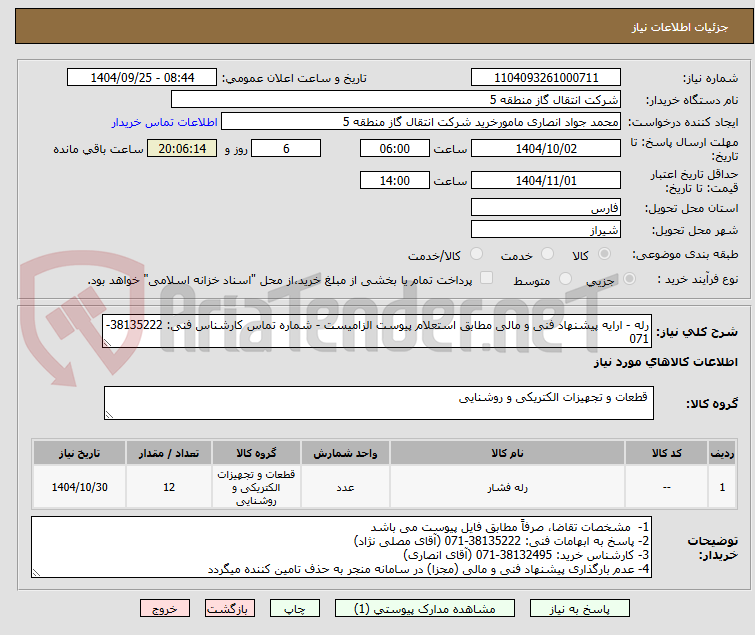This screenshot has height=635, width=755.
Task: Click the گروه کالا textarea resize handle
Action: (x=109, y=415)
